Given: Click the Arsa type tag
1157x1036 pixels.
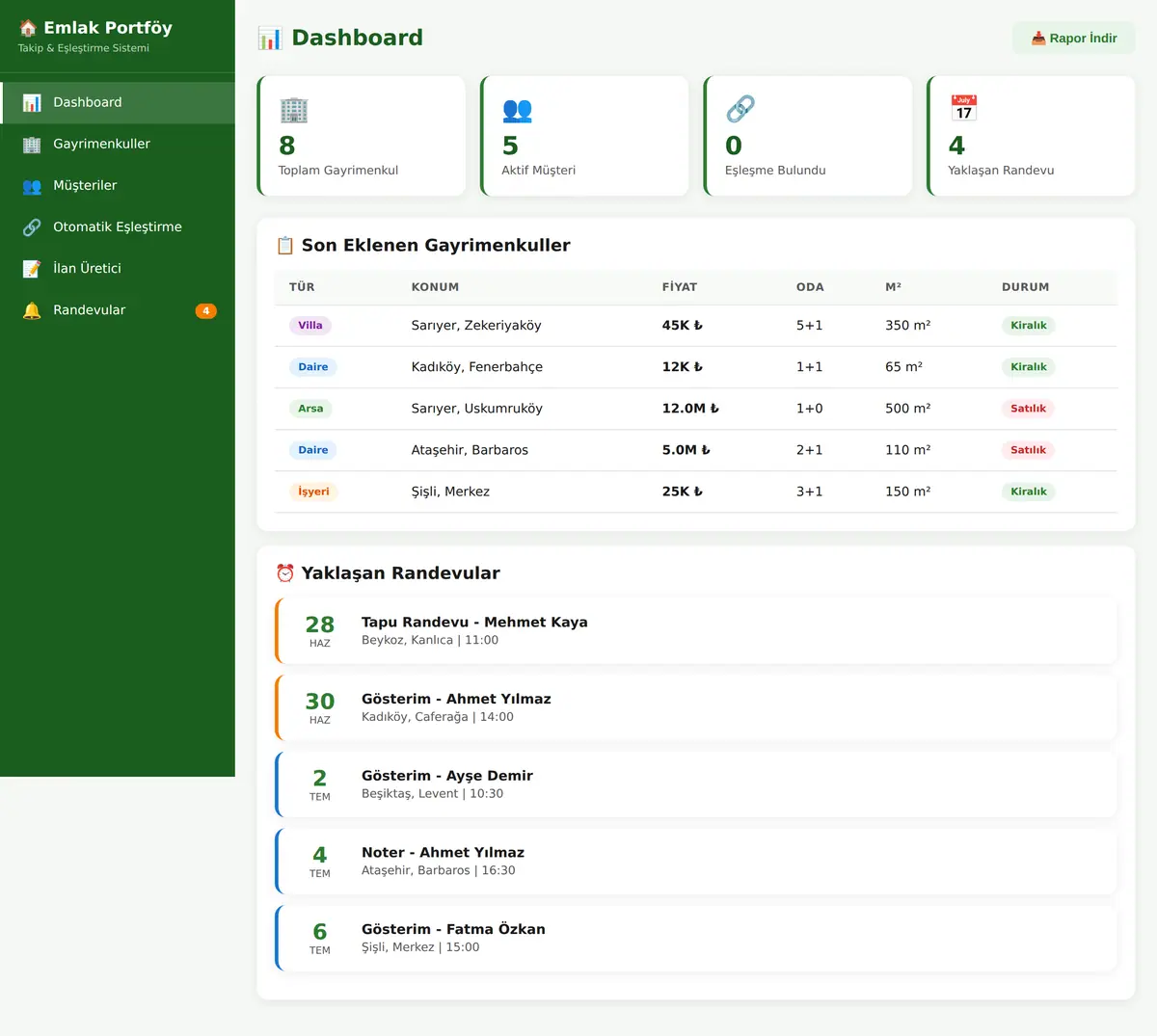Looking at the screenshot, I should (310, 409).
